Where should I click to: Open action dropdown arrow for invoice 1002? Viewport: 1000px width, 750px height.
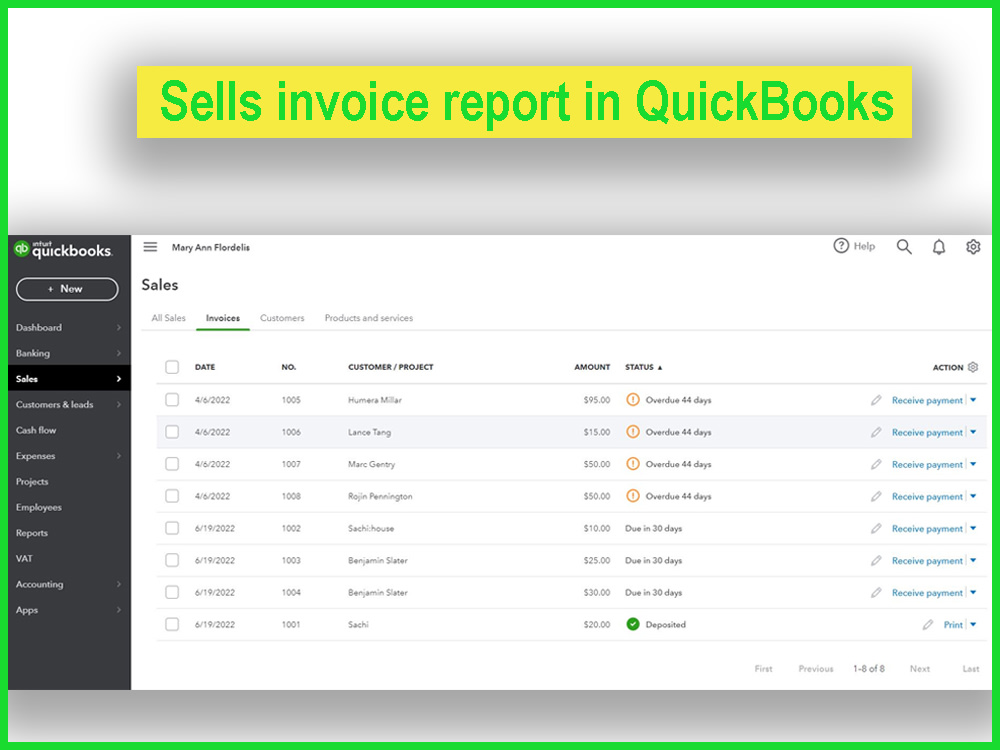point(973,528)
